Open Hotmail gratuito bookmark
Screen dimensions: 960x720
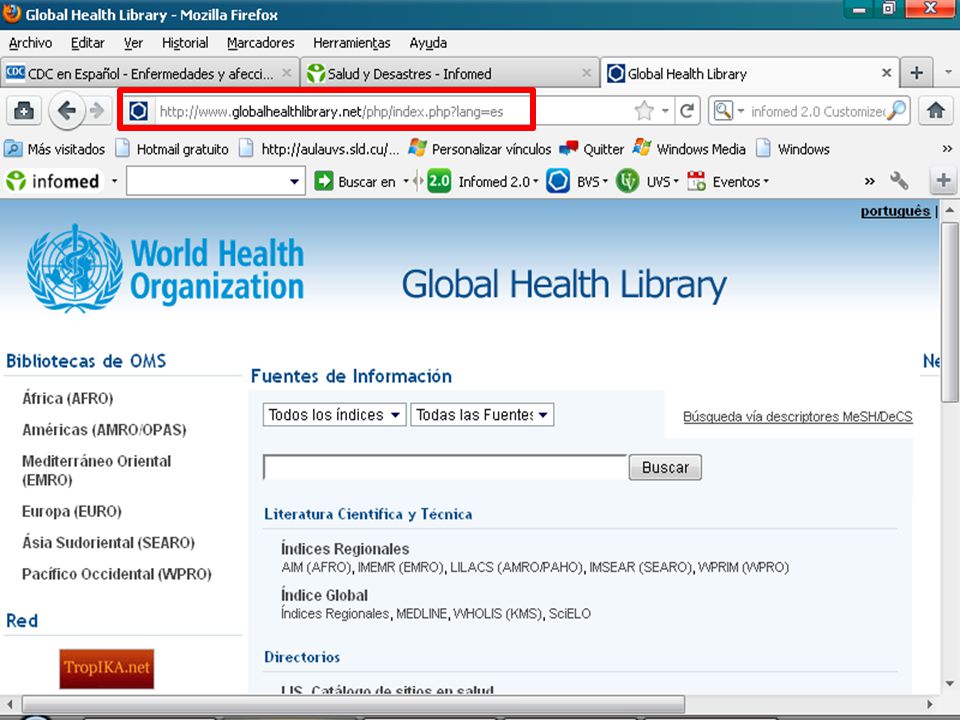pos(173,149)
